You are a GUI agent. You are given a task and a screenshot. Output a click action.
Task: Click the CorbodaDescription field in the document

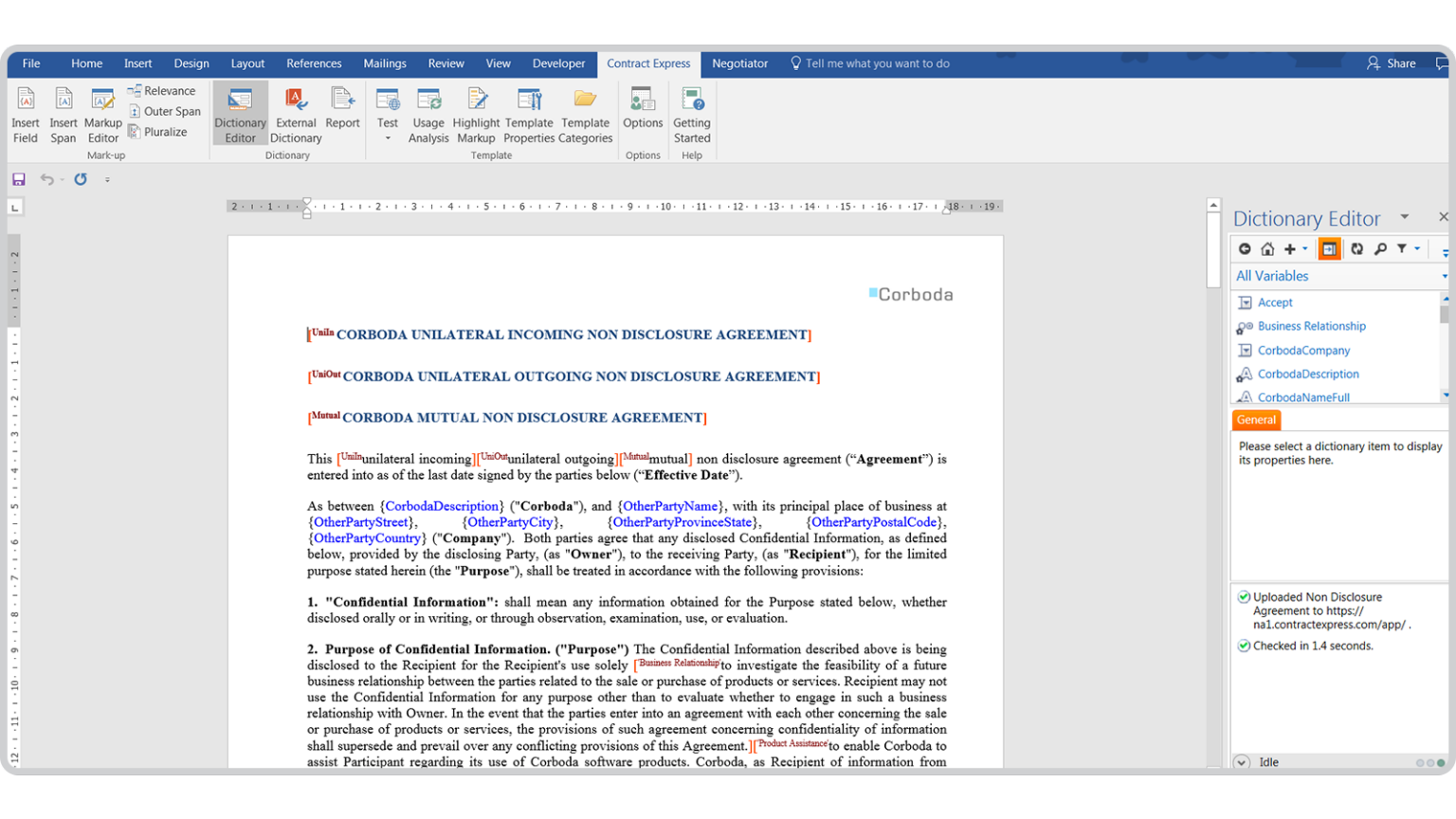coord(442,506)
